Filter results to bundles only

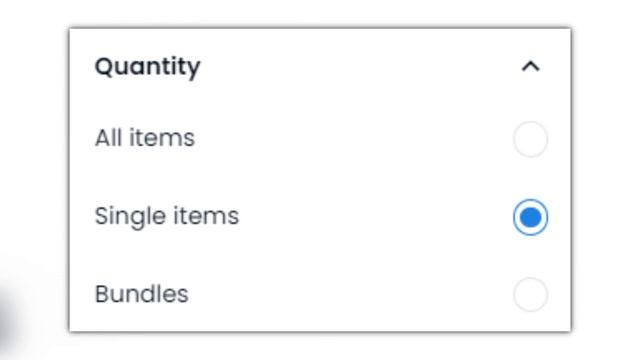pos(530,295)
